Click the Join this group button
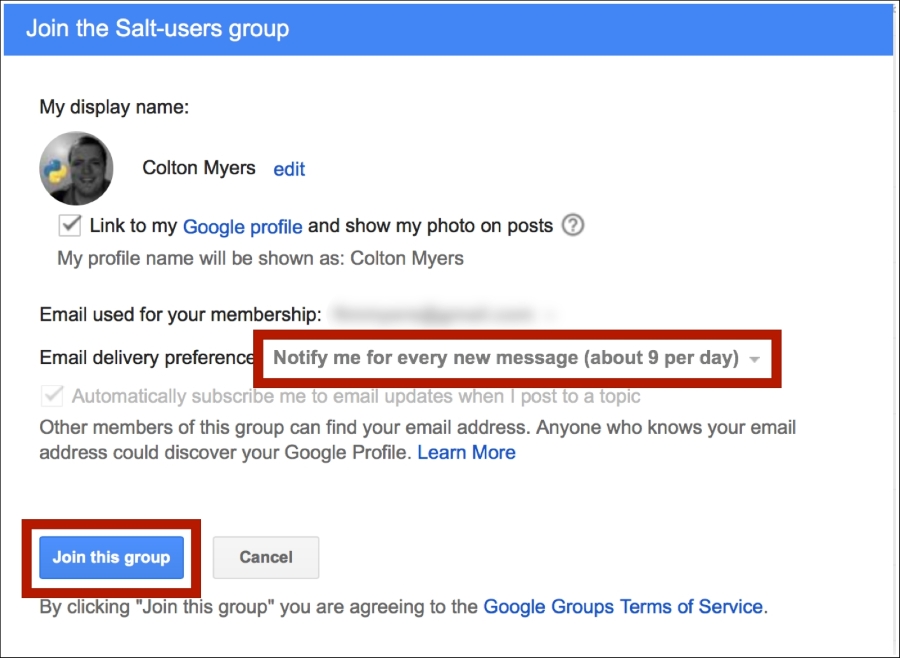This screenshot has height=658, width=900. click(x=111, y=558)
